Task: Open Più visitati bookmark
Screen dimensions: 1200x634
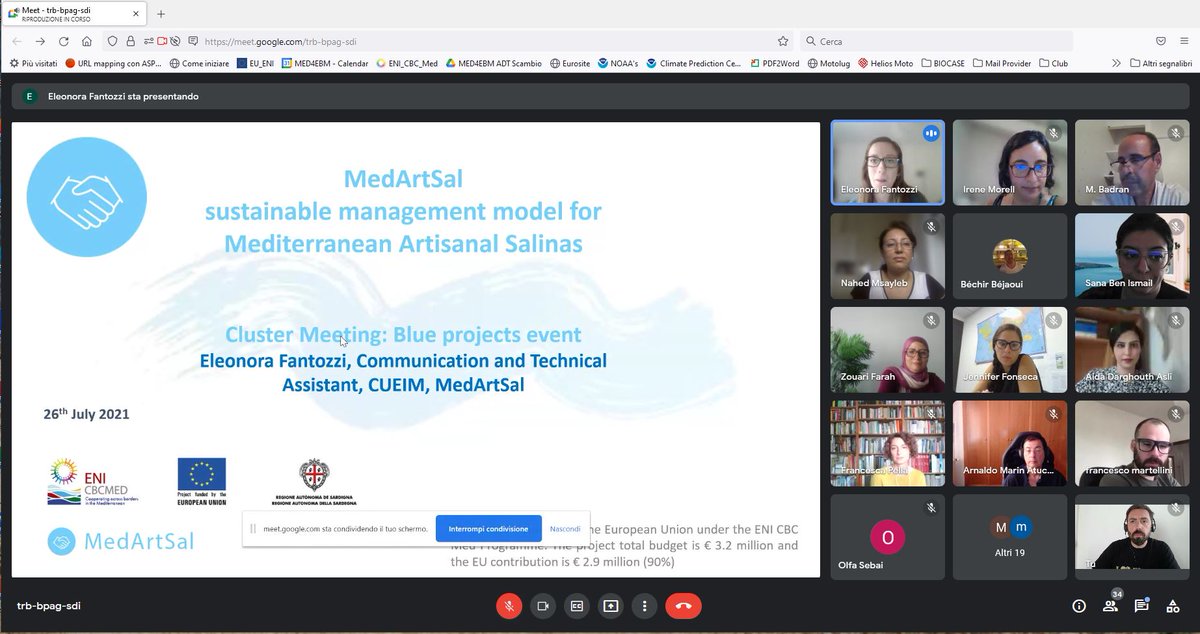Action: (x=34, y=63)
